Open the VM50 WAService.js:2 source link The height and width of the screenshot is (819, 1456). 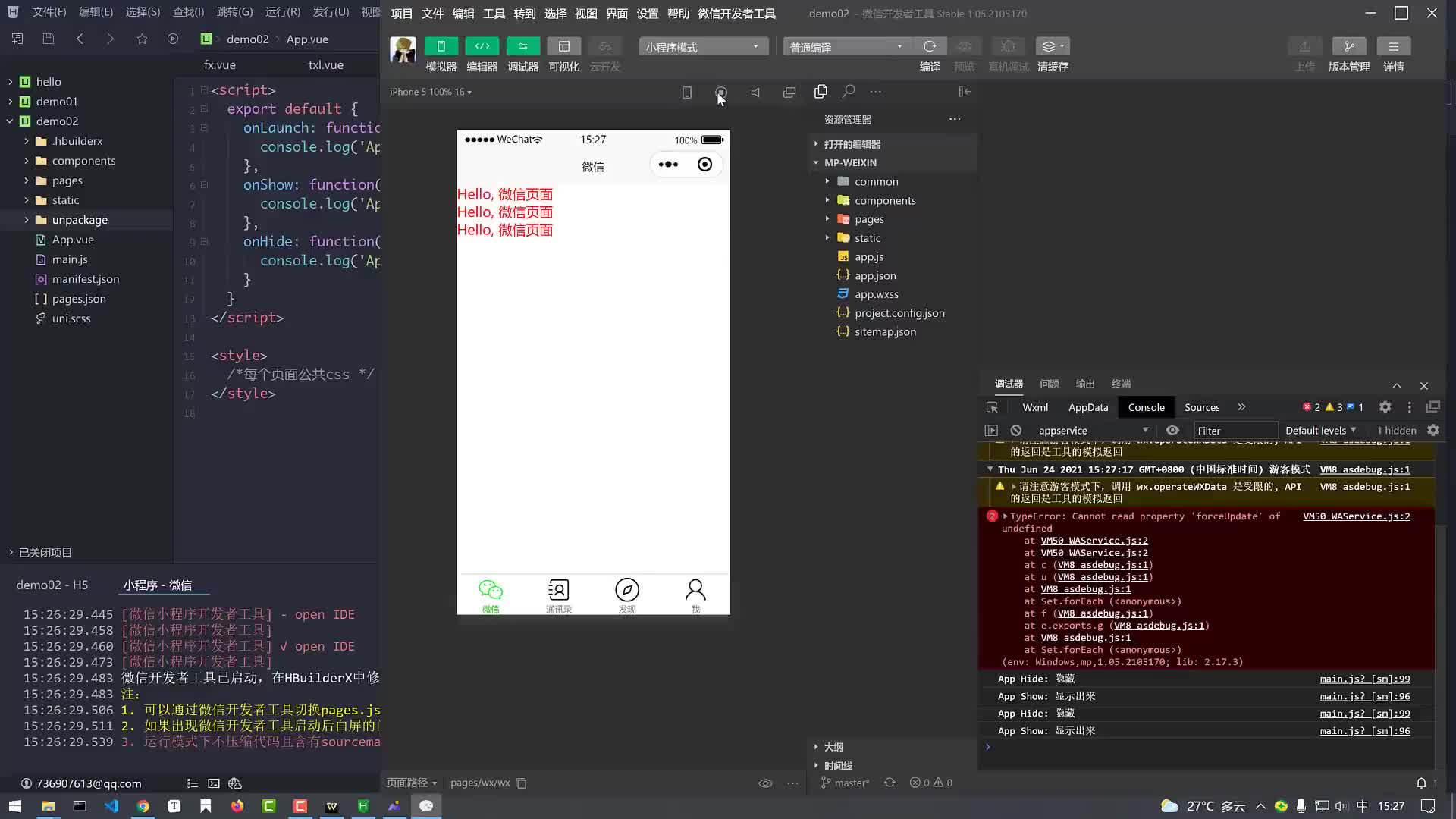(1357, 516)
